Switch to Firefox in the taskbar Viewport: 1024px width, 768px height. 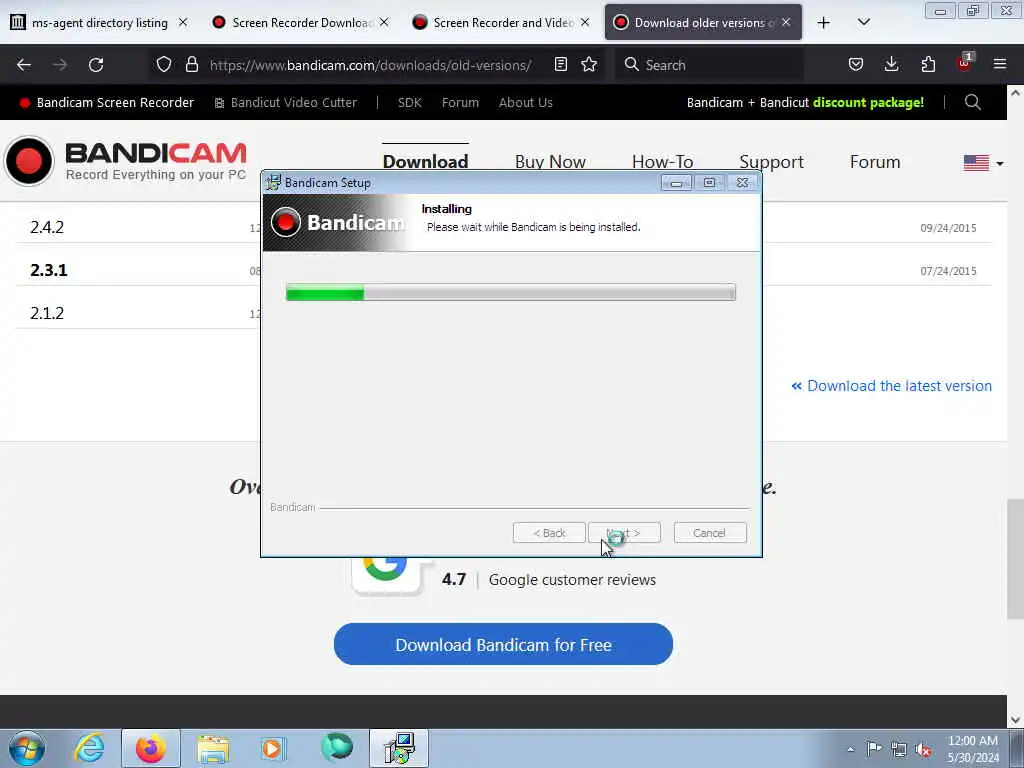[151, 748]
